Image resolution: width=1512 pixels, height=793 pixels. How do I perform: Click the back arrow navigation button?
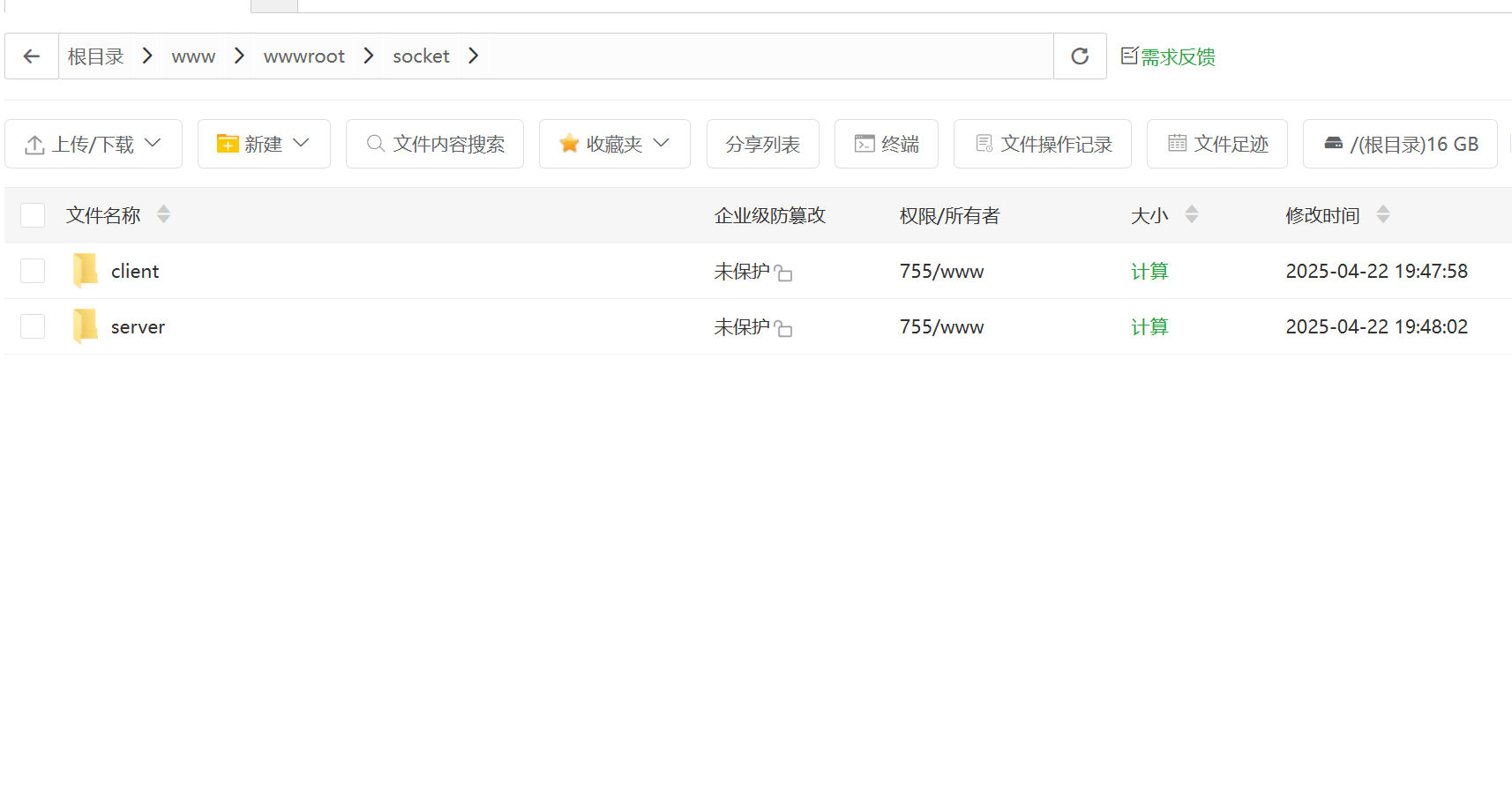tap(32, 56)
